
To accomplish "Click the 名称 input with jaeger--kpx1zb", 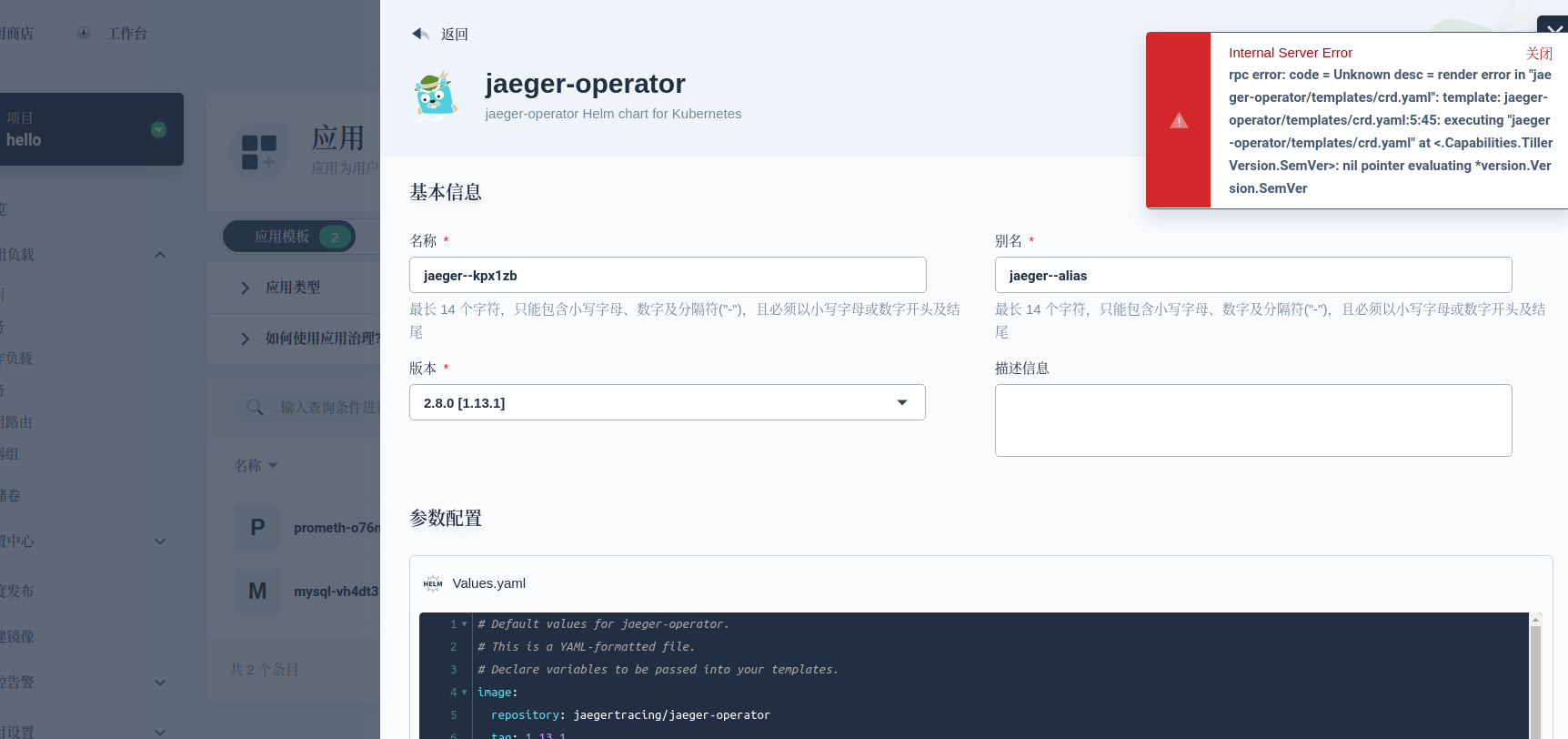I will tap(668, 275).
